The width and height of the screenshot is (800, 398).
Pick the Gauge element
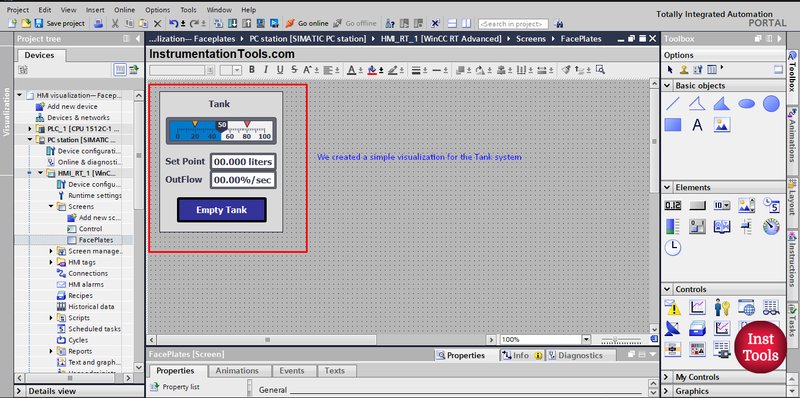pyautogui.click(x=771, y=227)
